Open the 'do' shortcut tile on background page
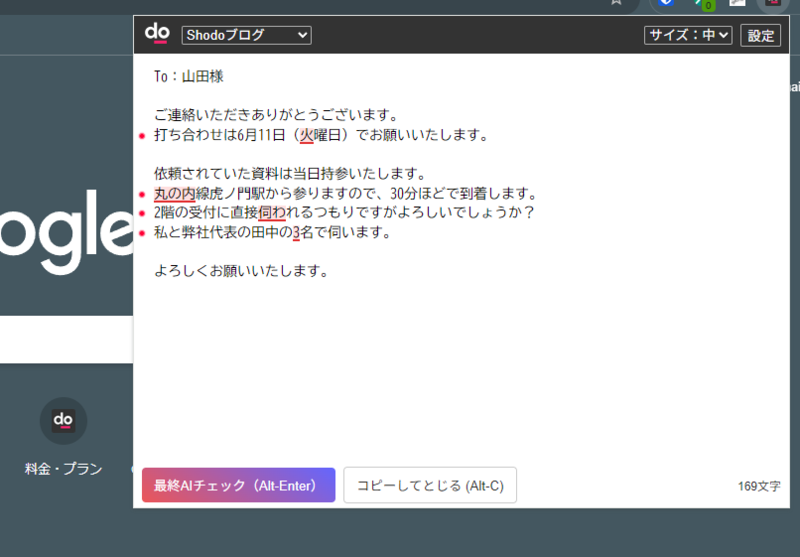 coord(63,420)
